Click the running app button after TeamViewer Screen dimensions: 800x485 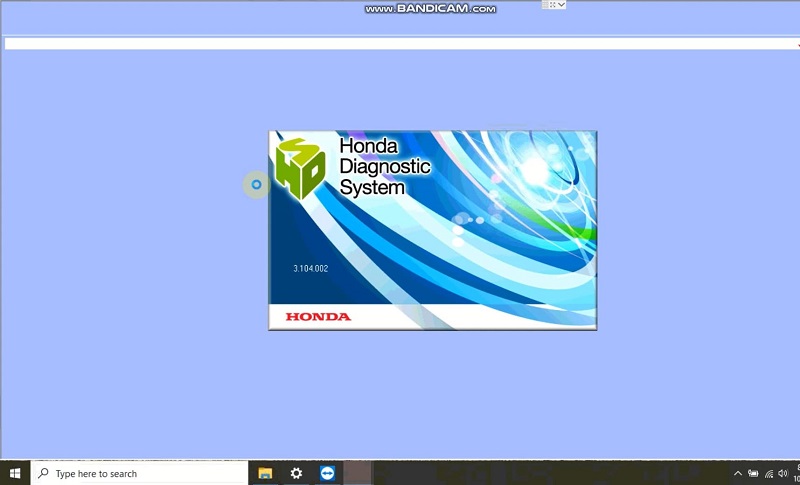point(358,473)
